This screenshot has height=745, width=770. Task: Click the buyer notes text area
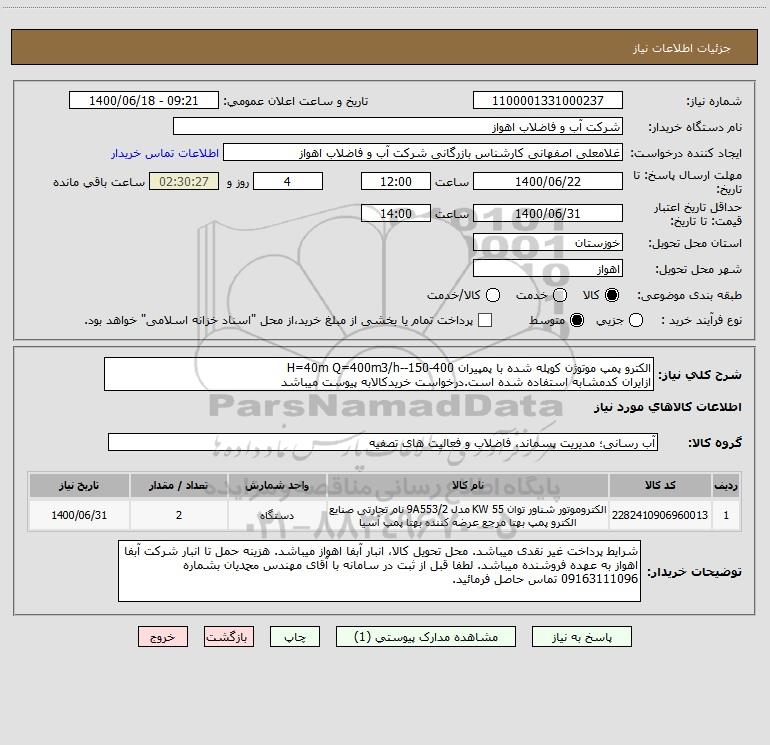click(379, 571)
